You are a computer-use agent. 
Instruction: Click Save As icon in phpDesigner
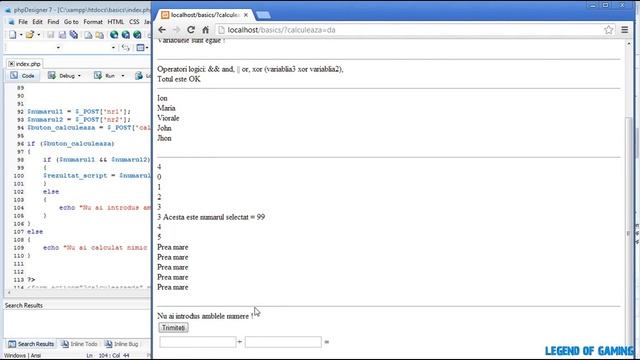click(x=62, y=35)
